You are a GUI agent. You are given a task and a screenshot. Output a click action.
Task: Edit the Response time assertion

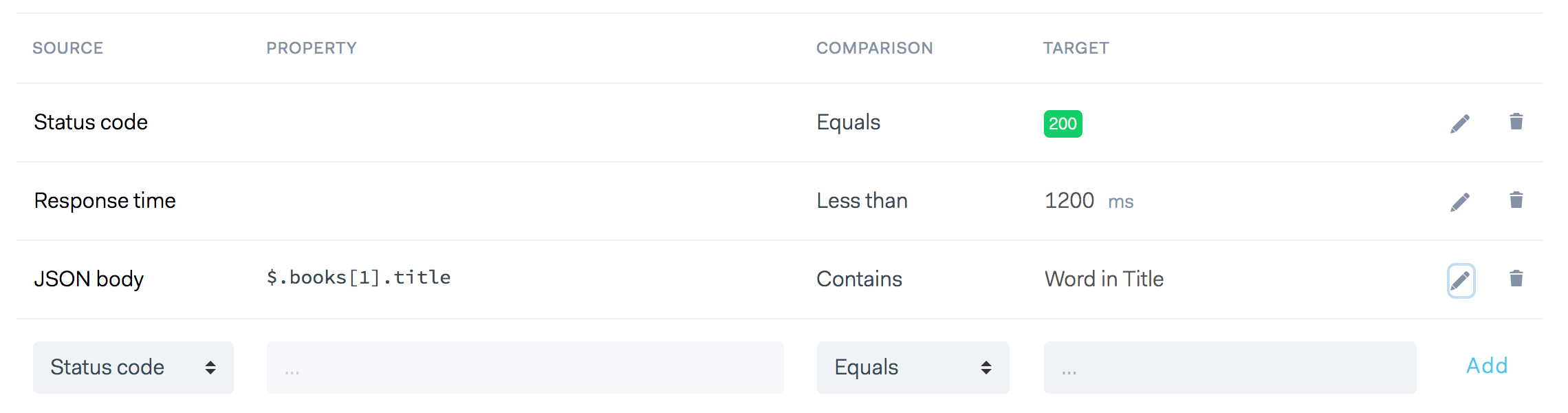pyautogui.click(x=1461, y=200)
